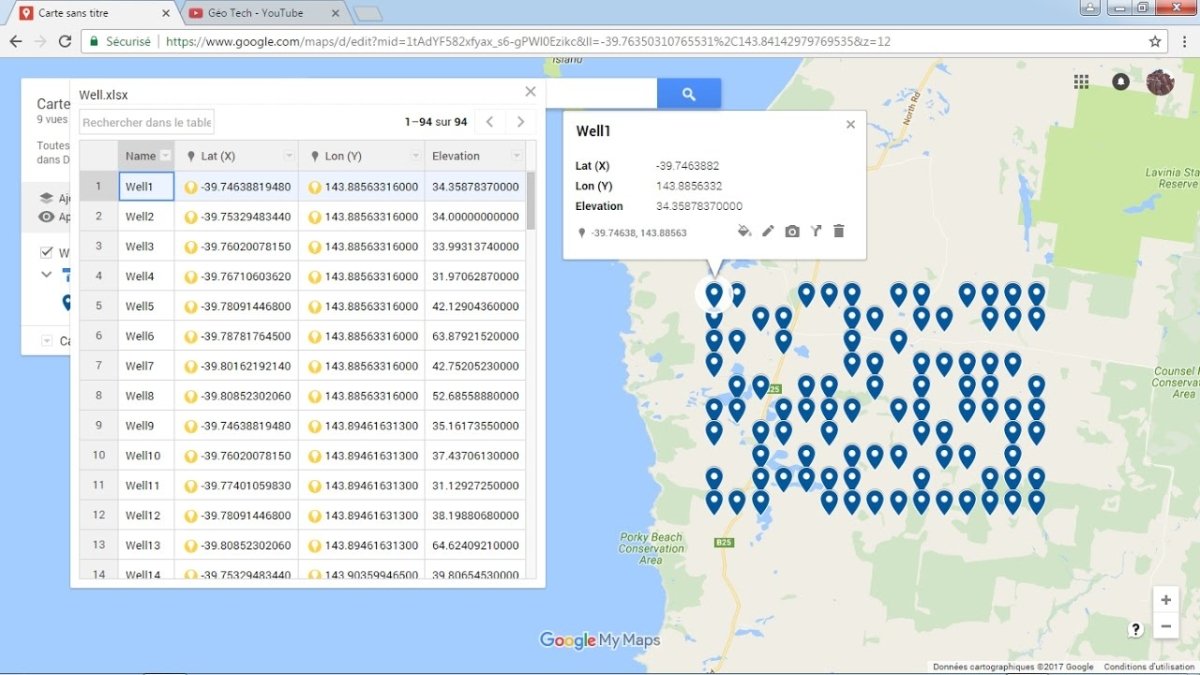
Task: Delete Well1 using the trash icon
Action: pyautogui.click(x=839, y=231)
